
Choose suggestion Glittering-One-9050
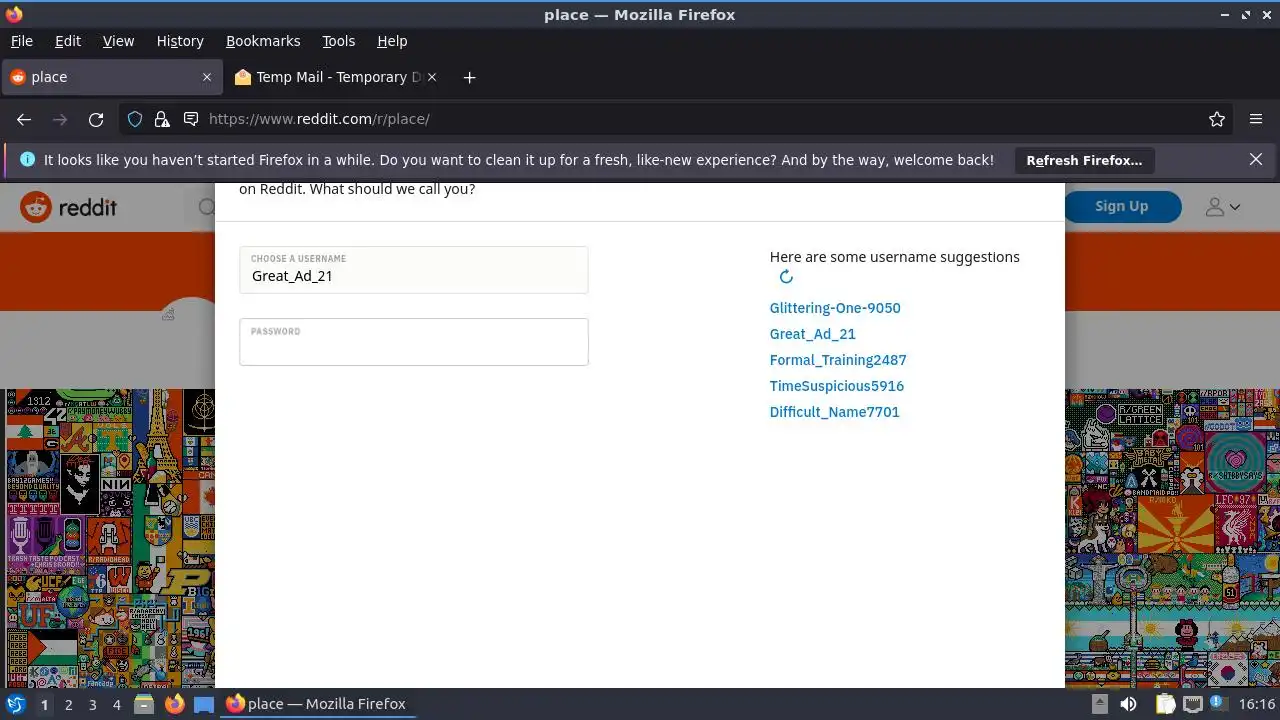(835, 308)
